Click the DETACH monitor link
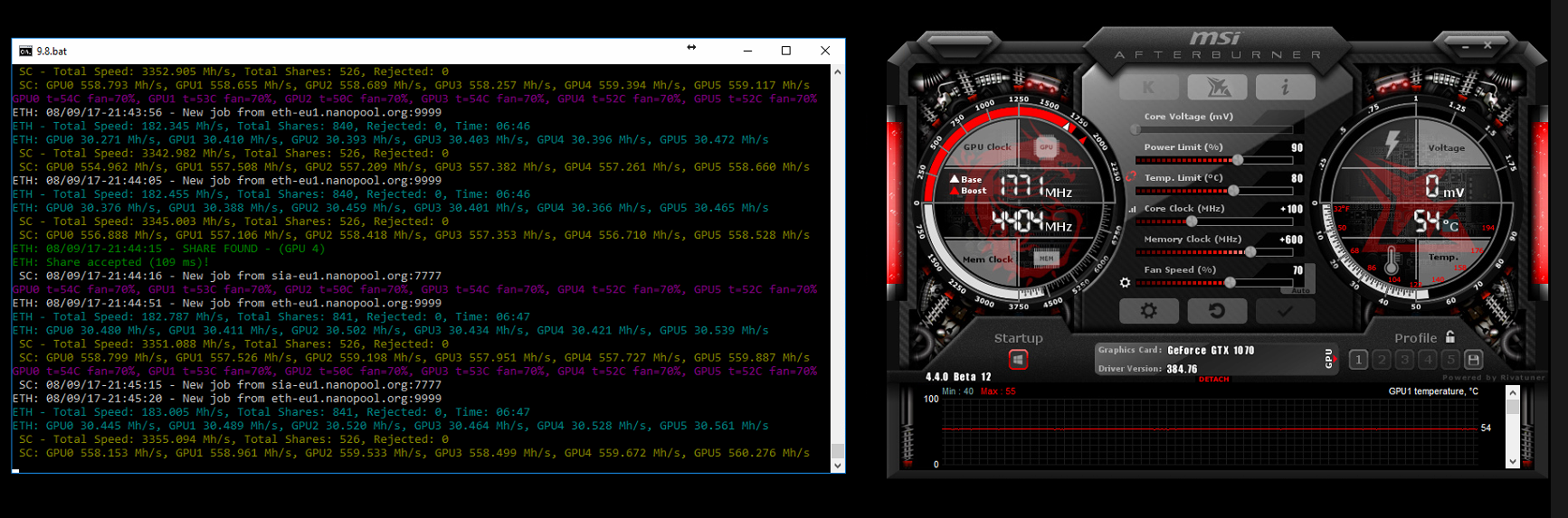Viewport: 1568px width, 518px height. click(1213, 380)
